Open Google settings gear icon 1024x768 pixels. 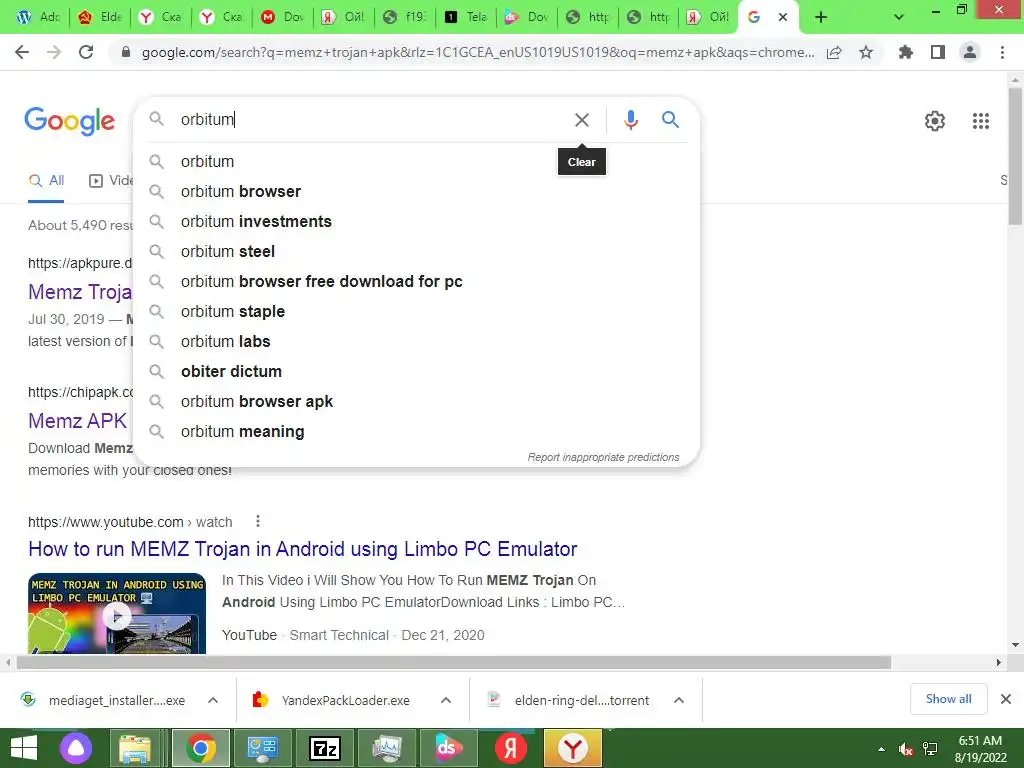[x=935, y=121]
